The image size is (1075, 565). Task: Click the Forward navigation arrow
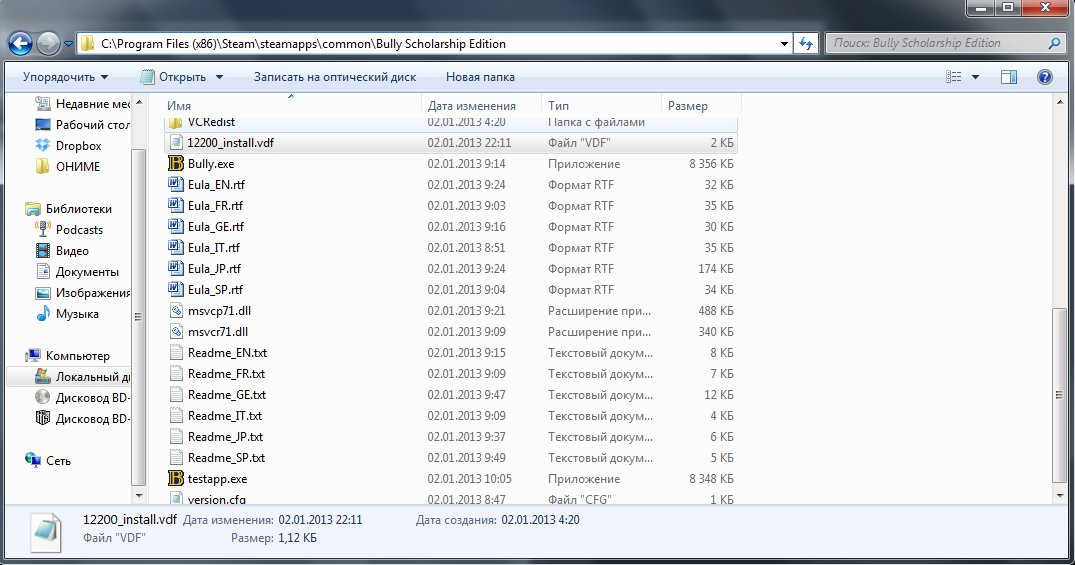click(48, 43)
